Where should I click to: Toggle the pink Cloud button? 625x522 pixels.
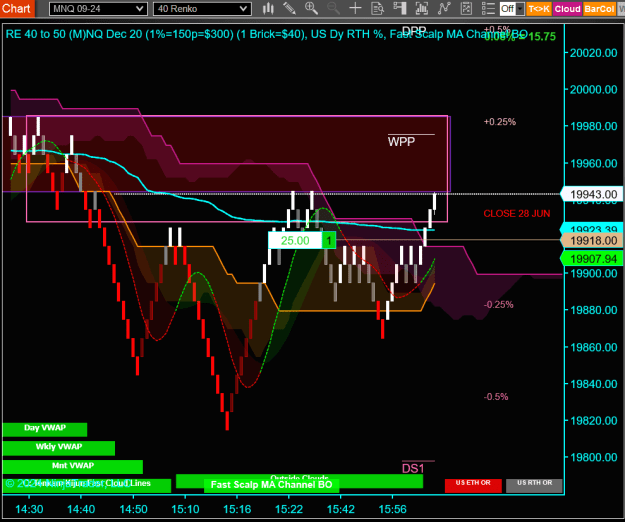pyautogui.click(x=567, y=9)
